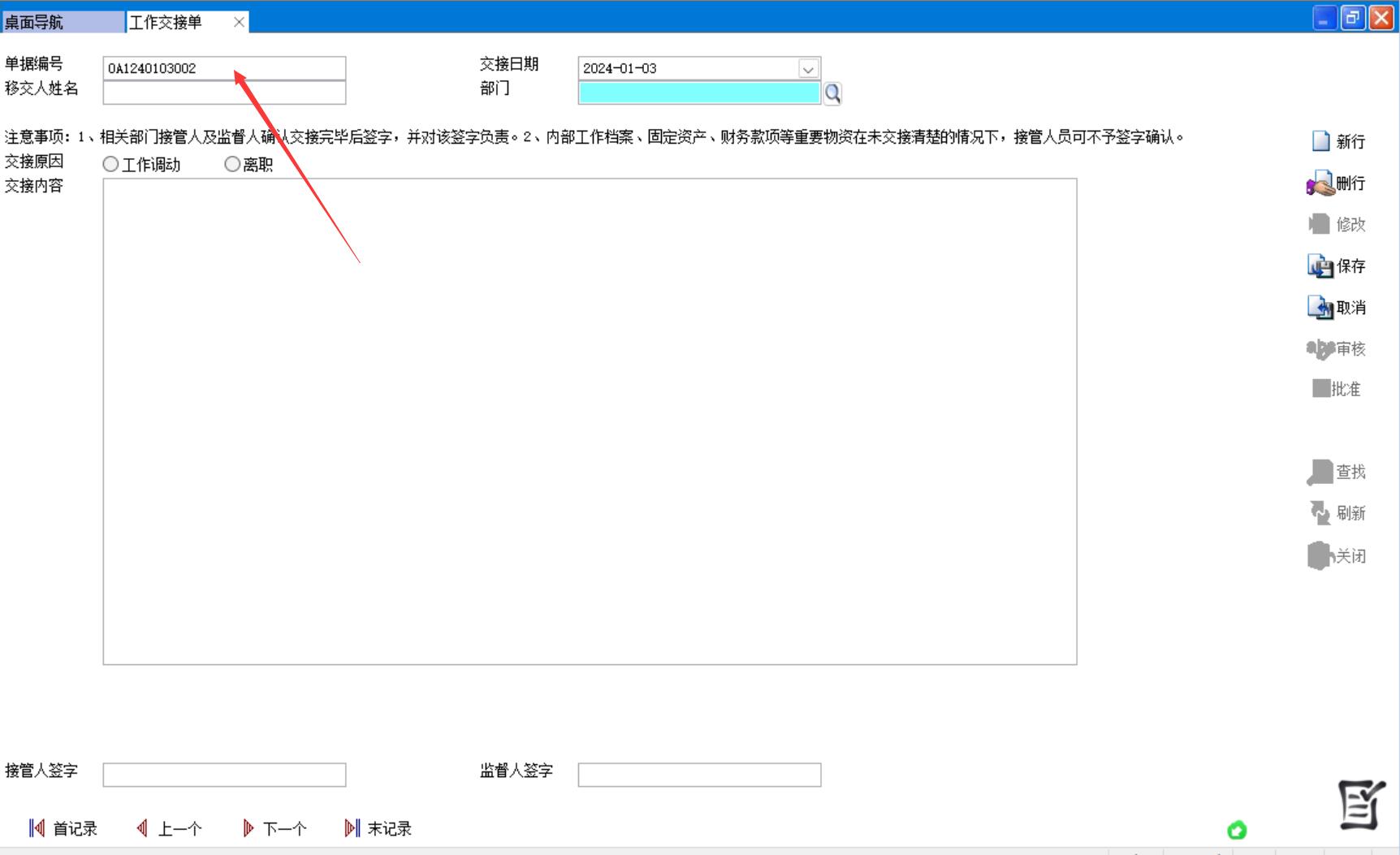
Task: Close the 工作交接单 tab
Action: (239, 22)
